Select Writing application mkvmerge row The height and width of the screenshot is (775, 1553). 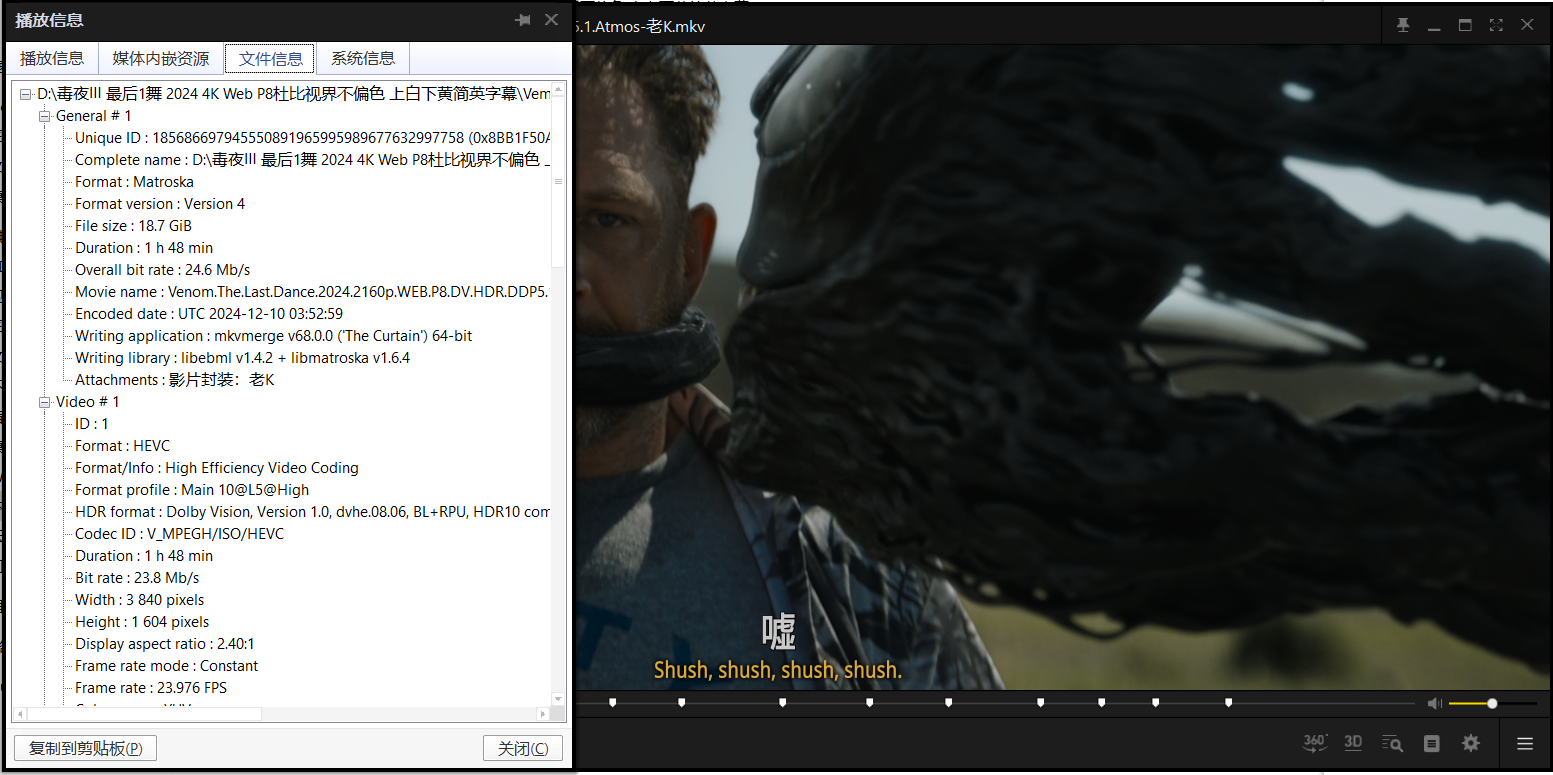click(x=274, y=336)
